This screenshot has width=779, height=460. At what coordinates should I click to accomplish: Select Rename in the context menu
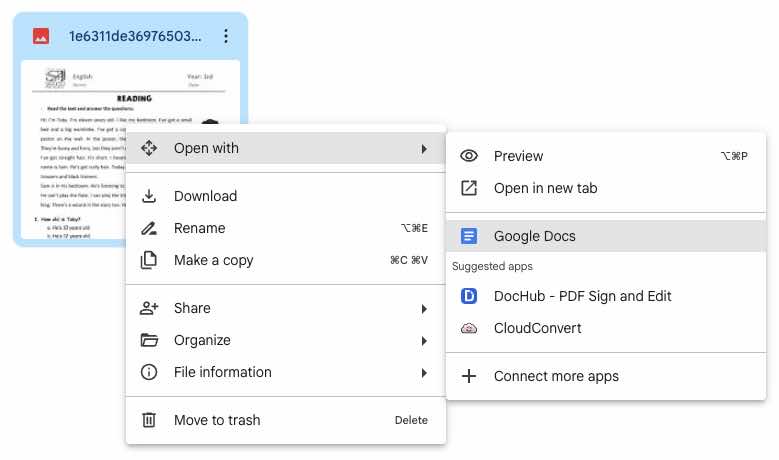286,229
